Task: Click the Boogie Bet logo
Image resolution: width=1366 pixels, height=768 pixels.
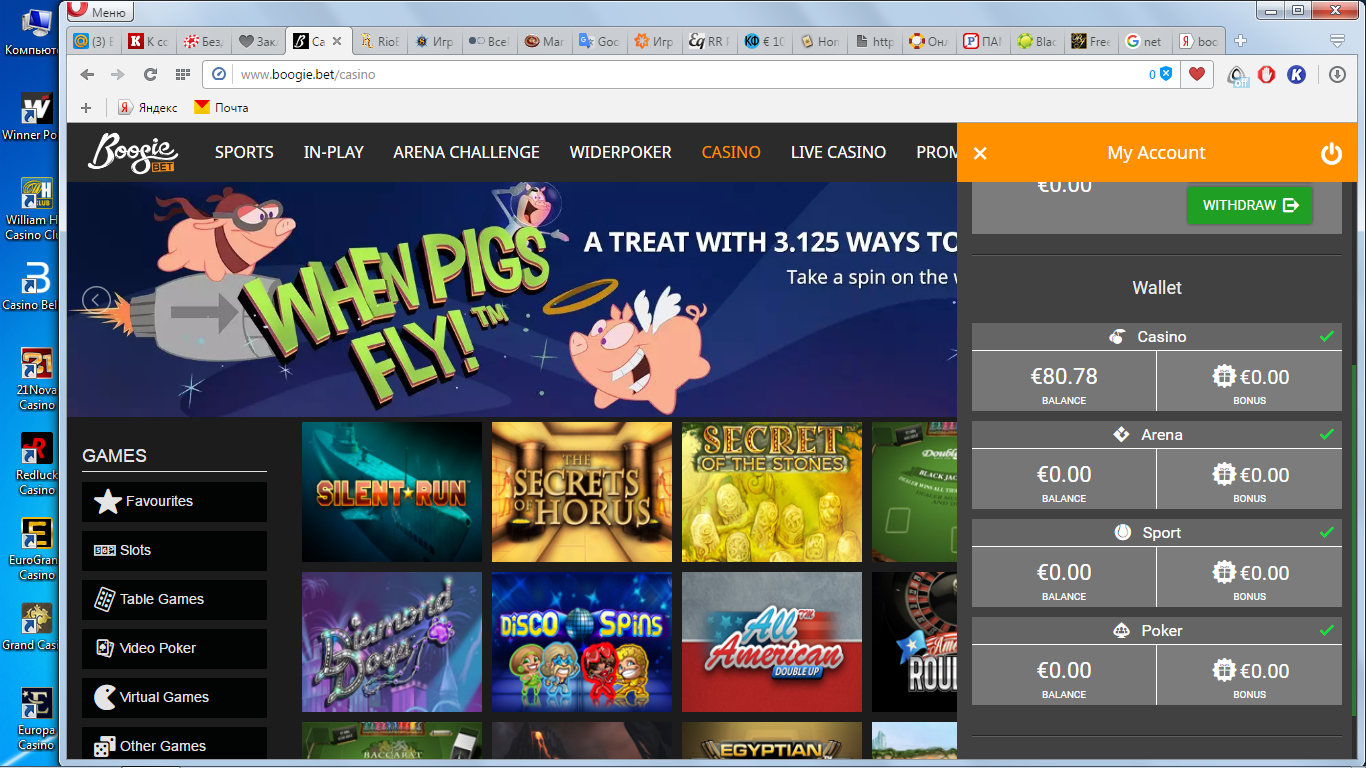Action: click(131, 152)
